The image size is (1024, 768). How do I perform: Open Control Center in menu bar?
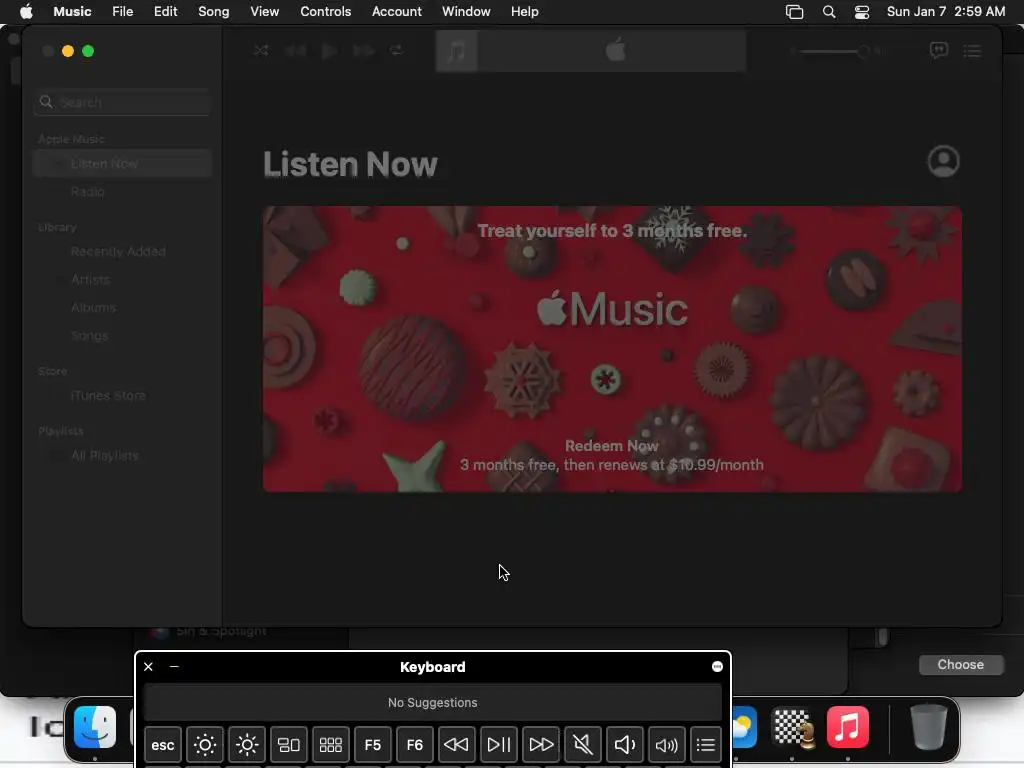pyautogui.click(x=862, y=12)
